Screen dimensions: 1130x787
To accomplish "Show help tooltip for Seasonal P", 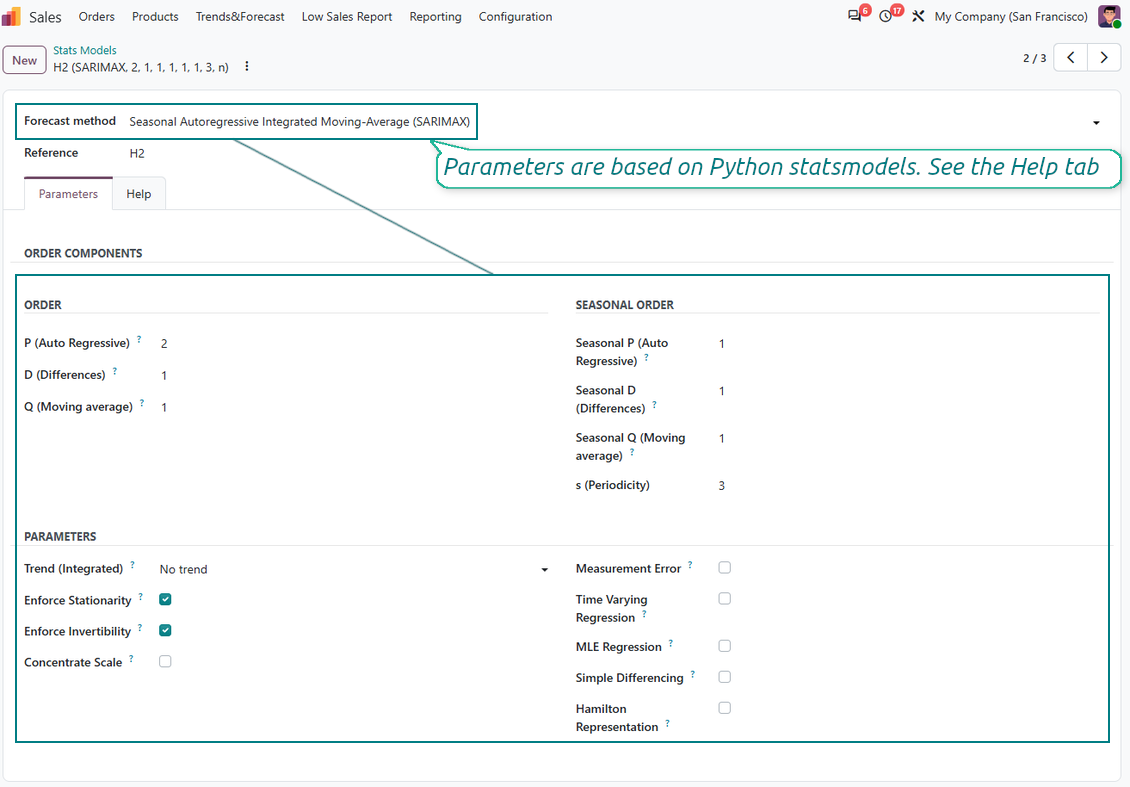I will pyautogui.click(x=646, y=357).
